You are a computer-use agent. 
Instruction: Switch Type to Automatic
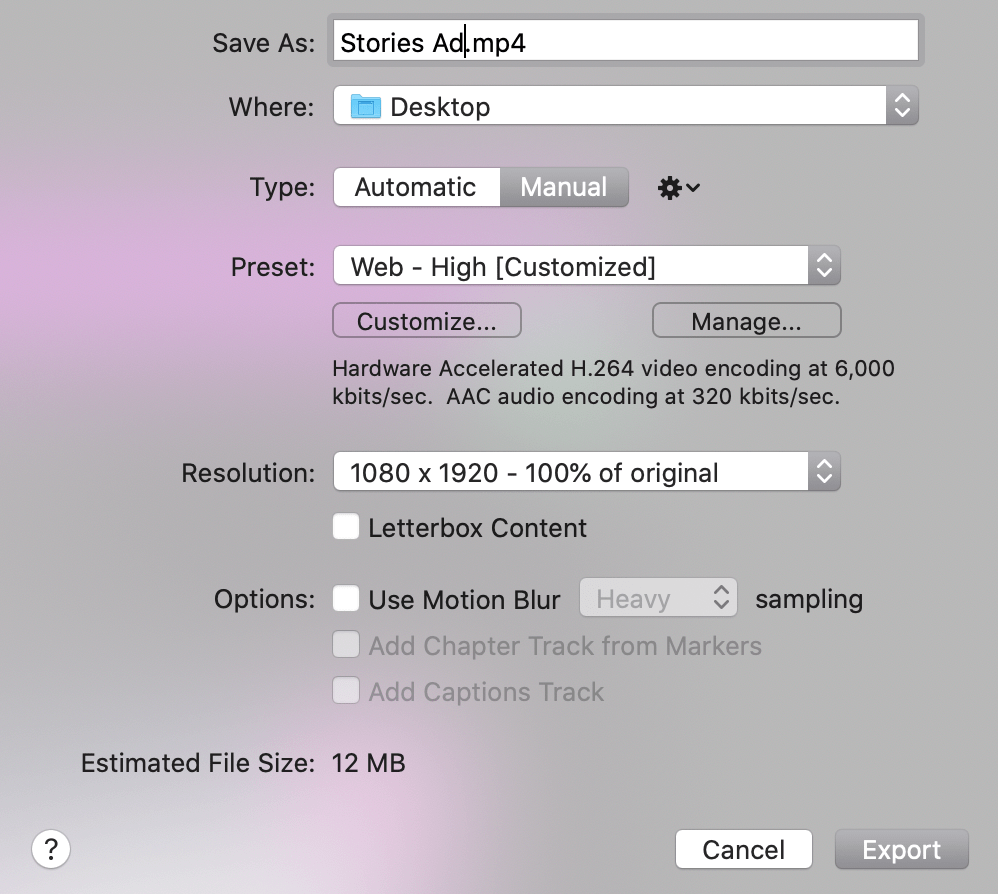[x=416, y=187]
